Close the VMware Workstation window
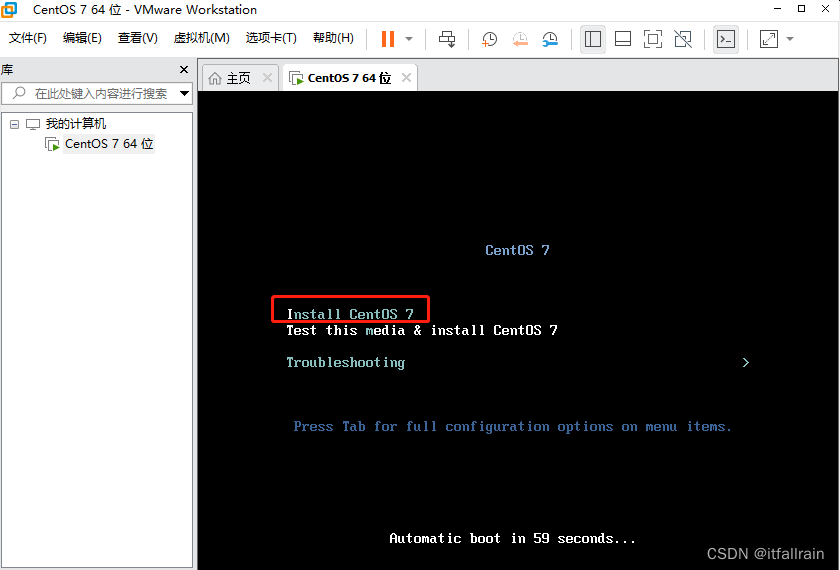Image resolution: width=840 pixels, height=570 pixels. [x=826, y=9]
